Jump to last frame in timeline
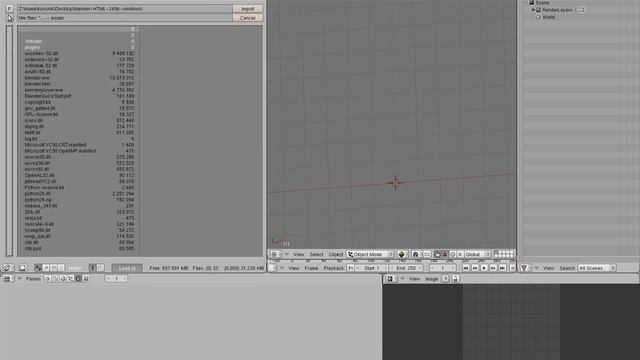This screenshot has width=640, height=360. (502, 268)
